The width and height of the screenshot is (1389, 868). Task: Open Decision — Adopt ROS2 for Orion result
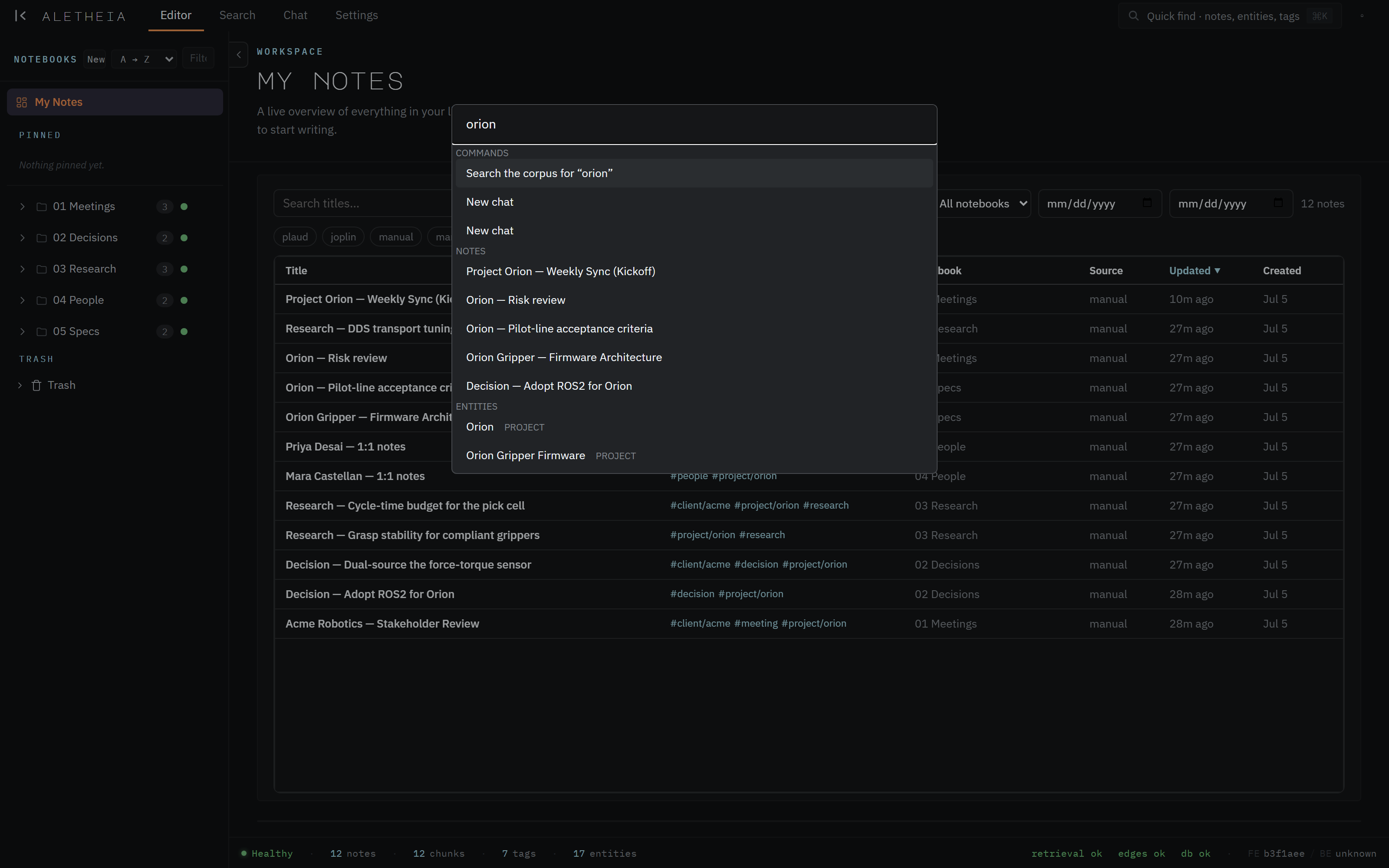pos(694,386)
